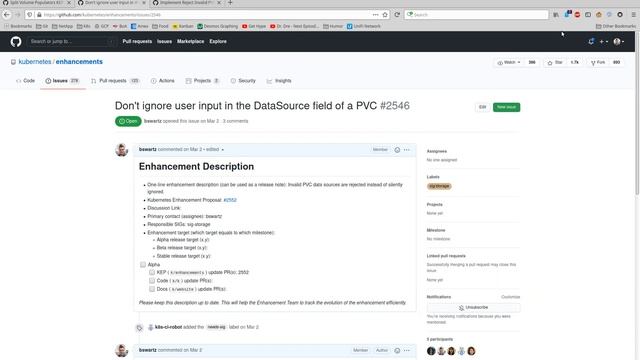Click the Unsubscribe button

[473, 307]
